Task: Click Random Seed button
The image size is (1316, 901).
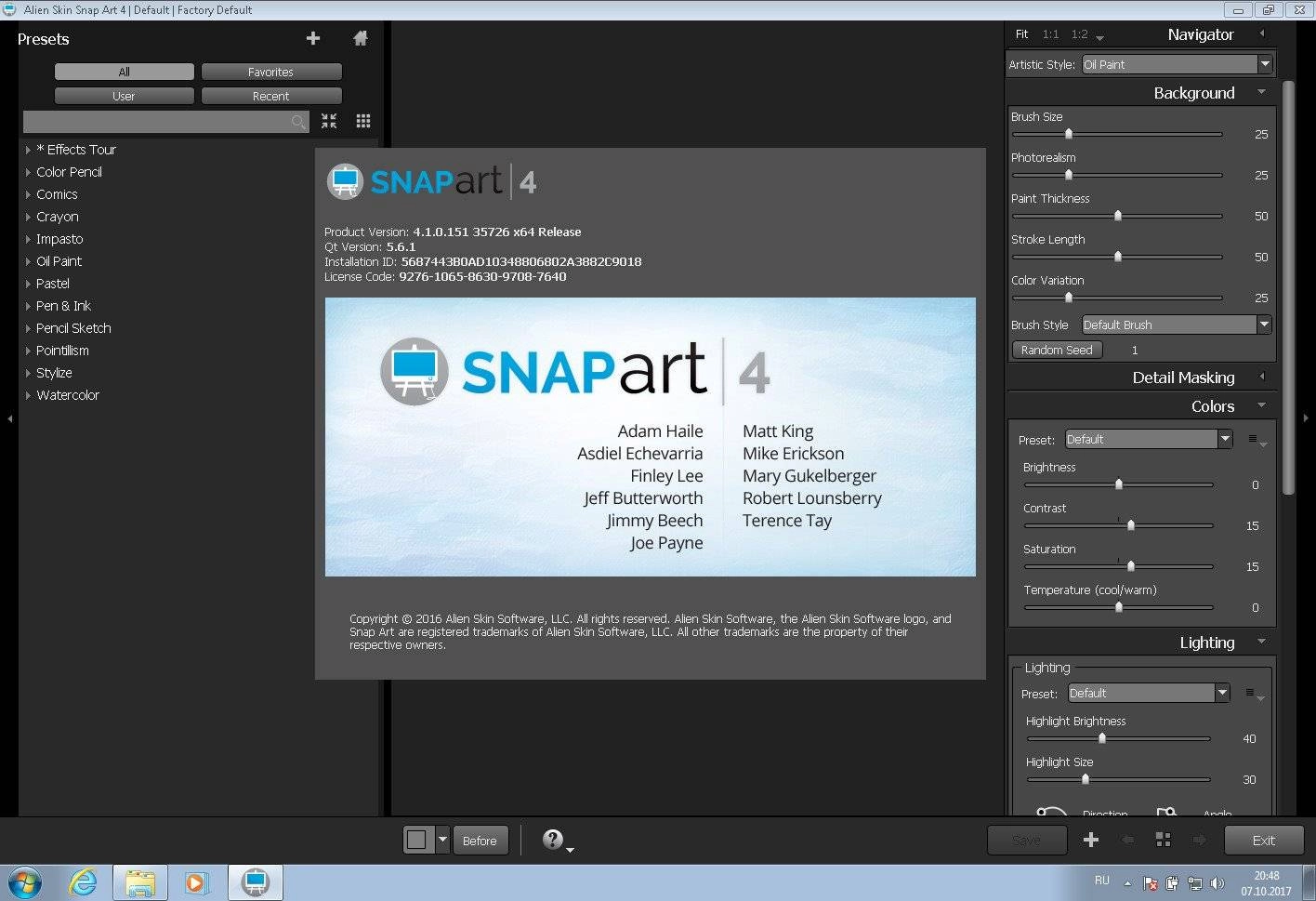Action: pyautogui.click(x=1057, y=350)
